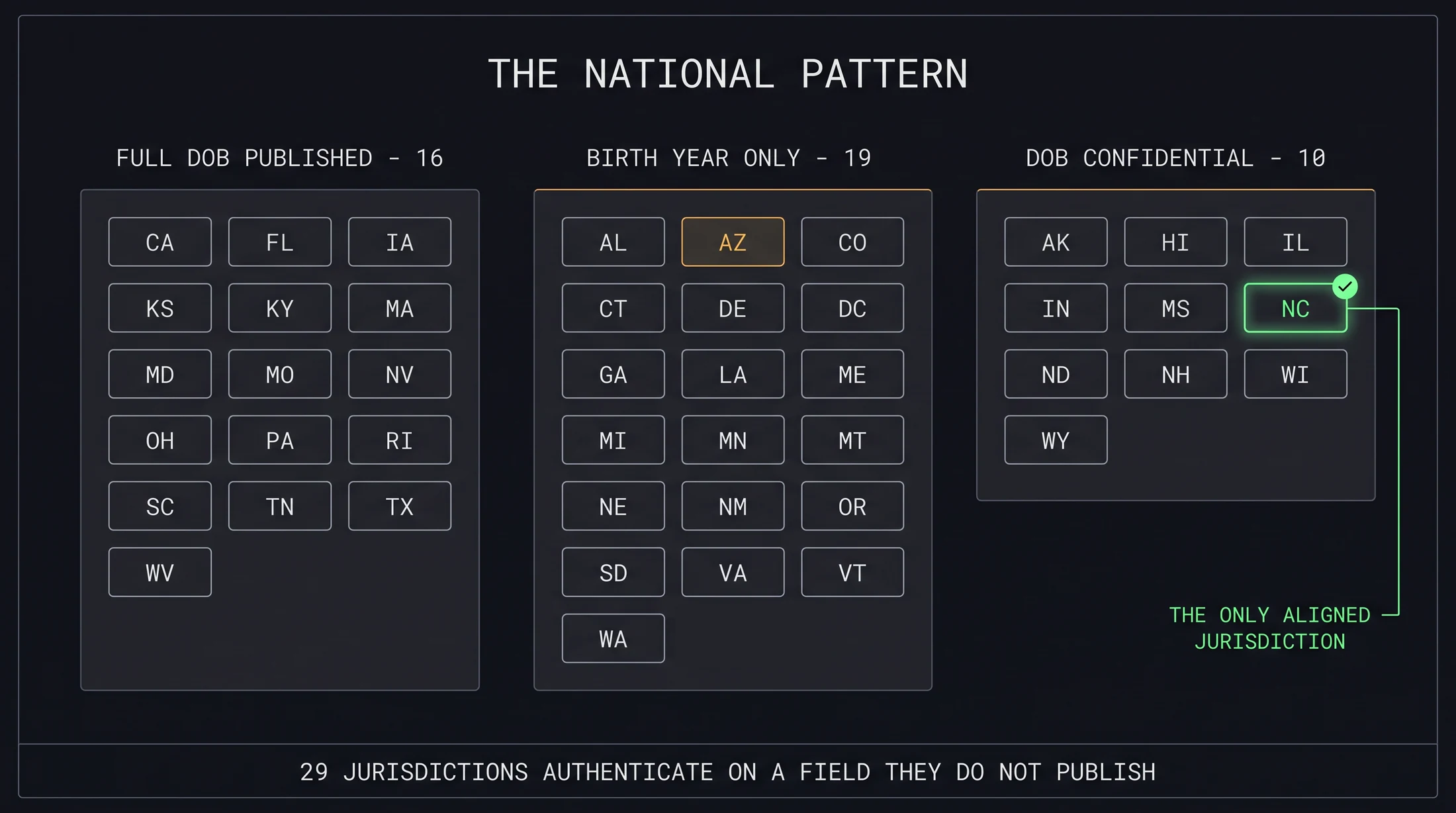Viewport: 1456px width, 813px height.
Task: Click the CA tile in Full DOB Published
Action: pyautogui.click(x=160, y=242)
